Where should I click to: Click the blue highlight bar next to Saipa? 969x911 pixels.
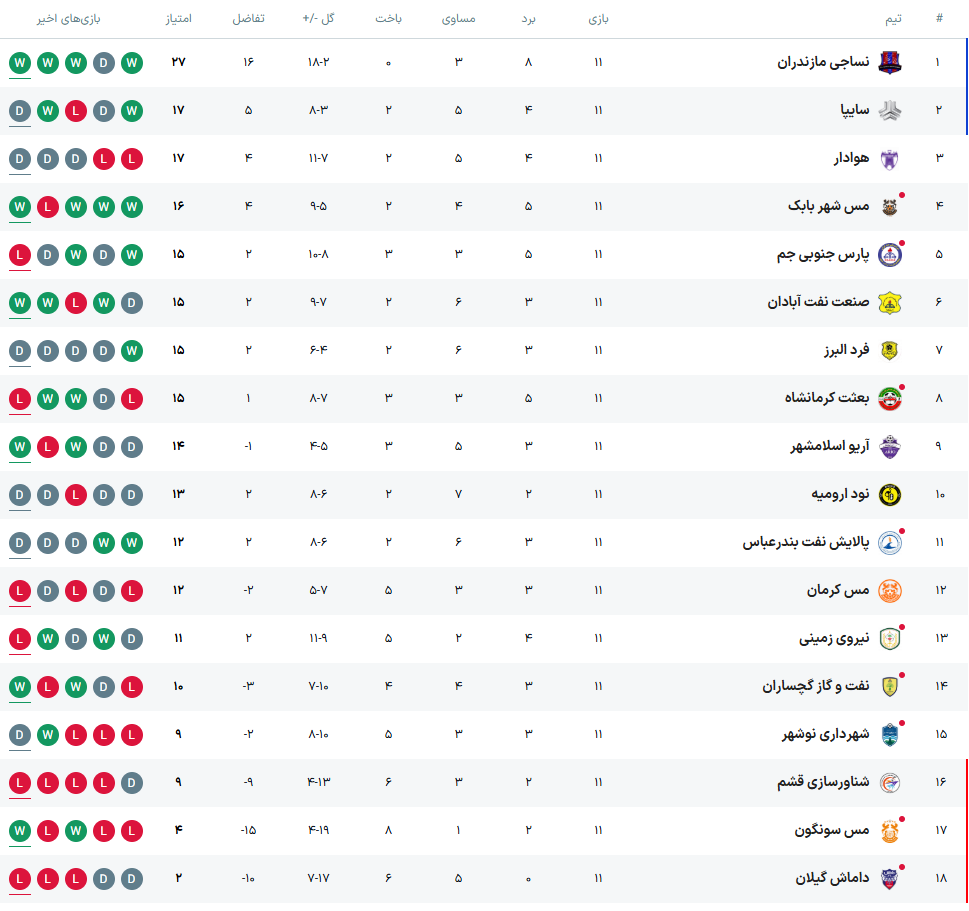pyautogui.click(x=966, y=110)
